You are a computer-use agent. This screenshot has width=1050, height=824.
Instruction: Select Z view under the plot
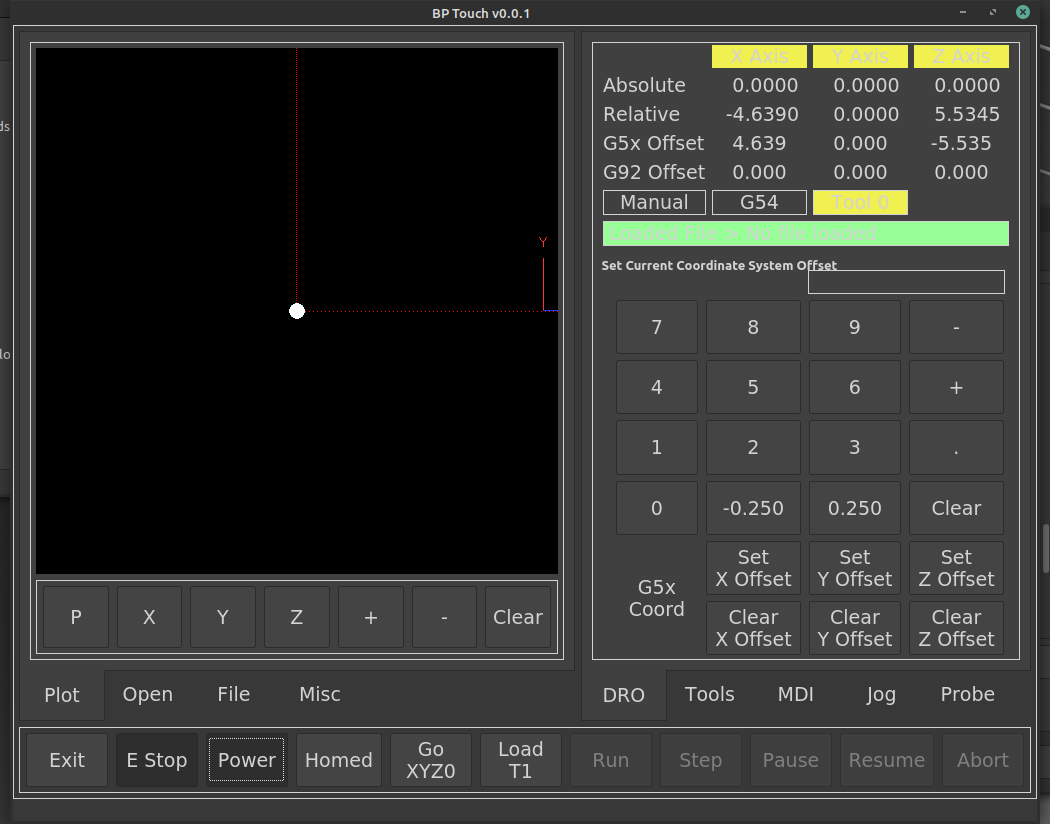(297, 617)
